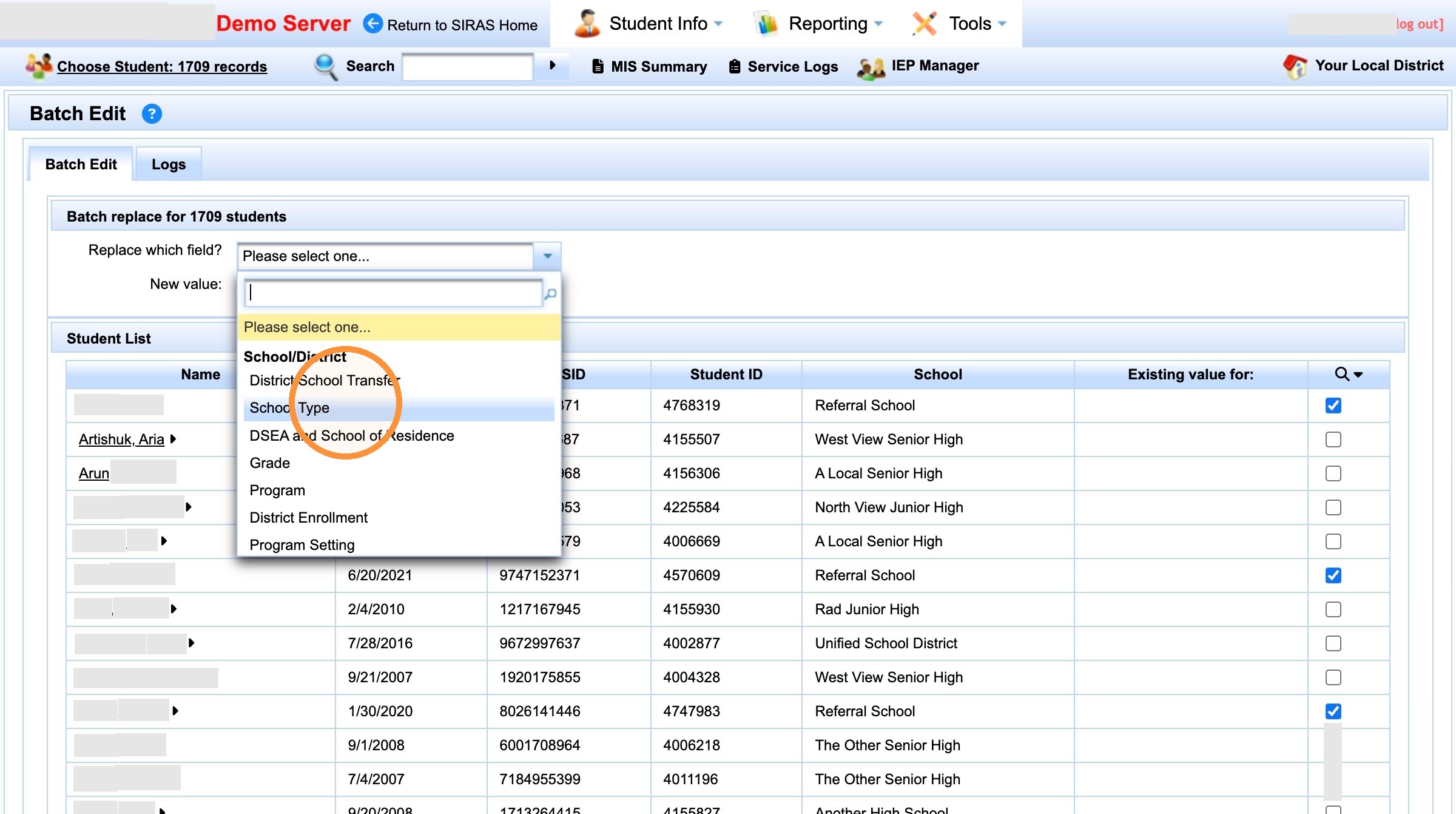Check the A Local Senior High 4156306 checkbox
Image resolution: width=1456 pixels, height=814 pixels.
(x=1333, y=473)
